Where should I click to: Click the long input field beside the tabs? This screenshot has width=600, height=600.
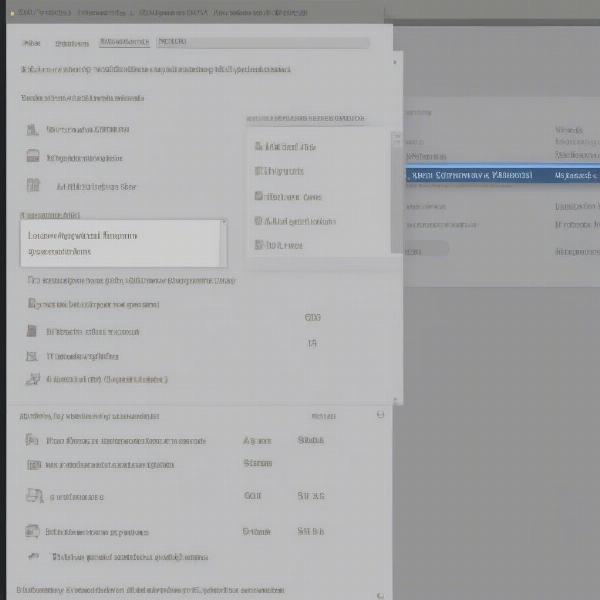[x=263, y=42]
